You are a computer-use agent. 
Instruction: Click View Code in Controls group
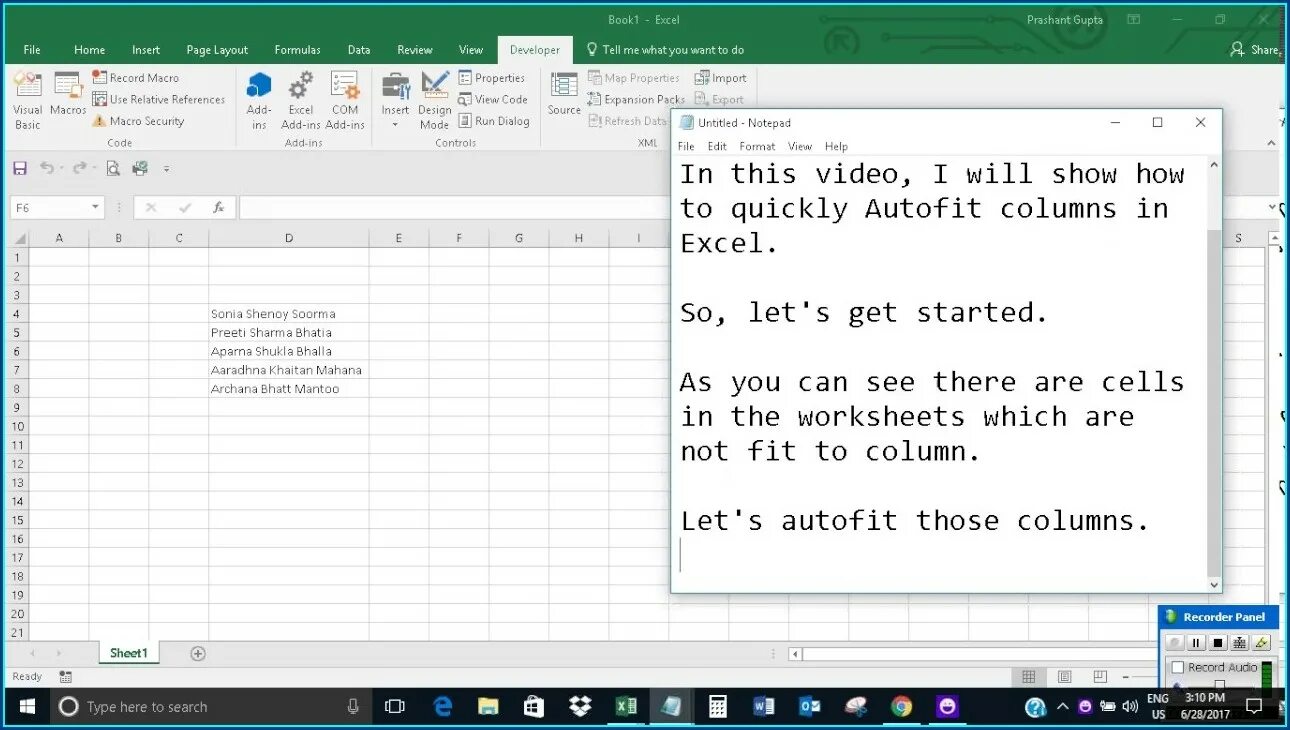(x=493, y=99)
